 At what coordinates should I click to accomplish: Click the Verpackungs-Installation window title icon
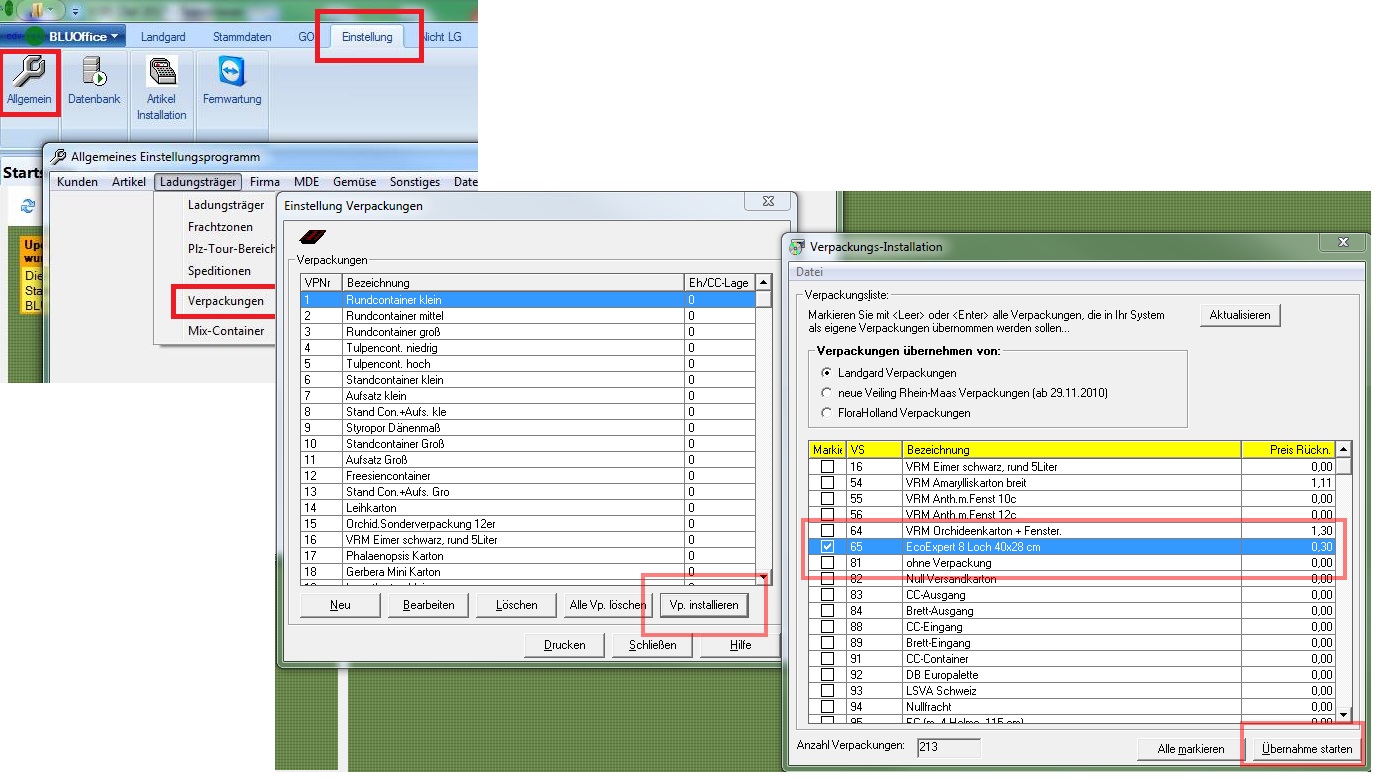[797, 247]
